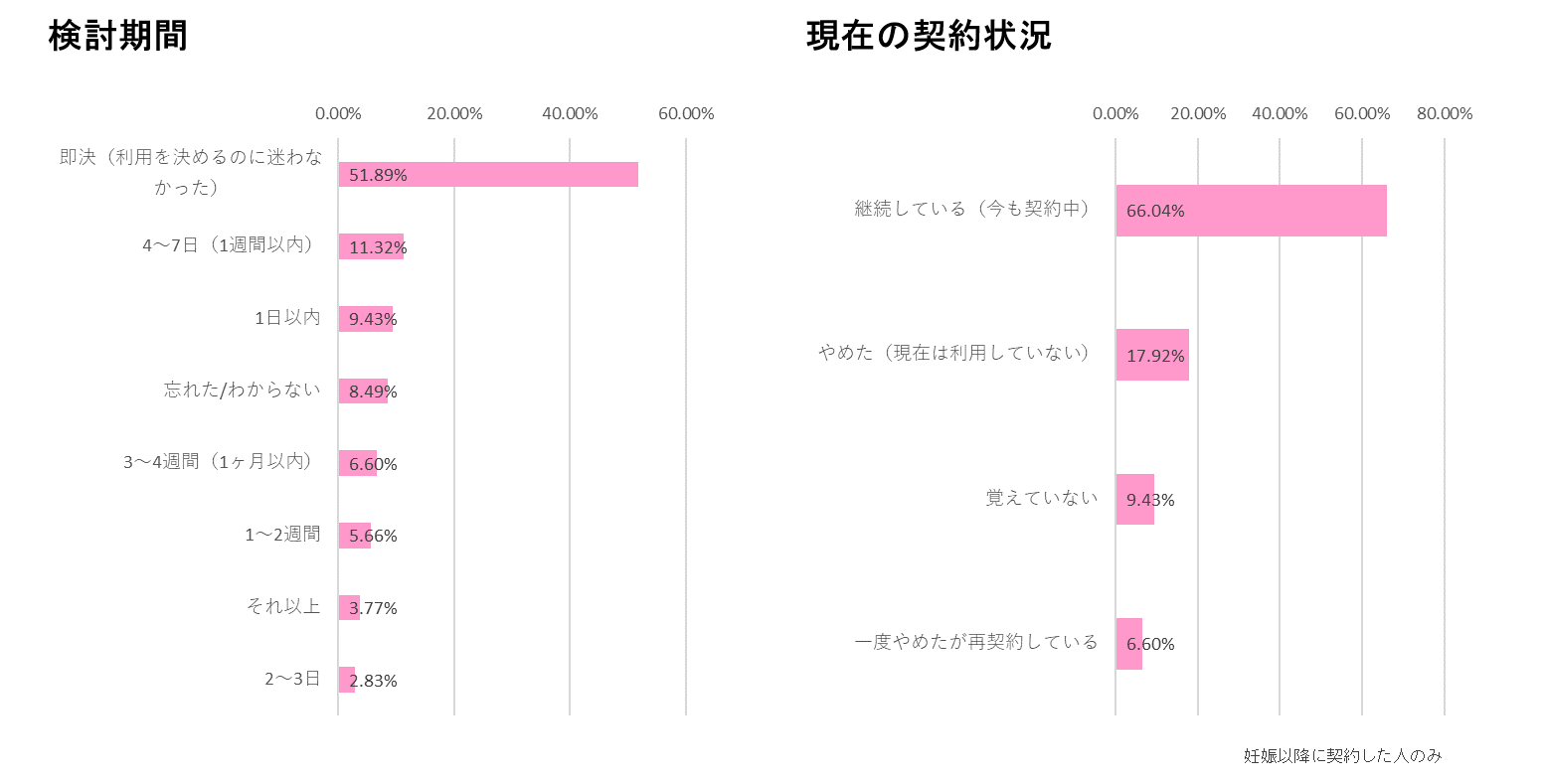Select the 6.60% bar in left chart
The image size is (1541, 784).
coord(357,463)
